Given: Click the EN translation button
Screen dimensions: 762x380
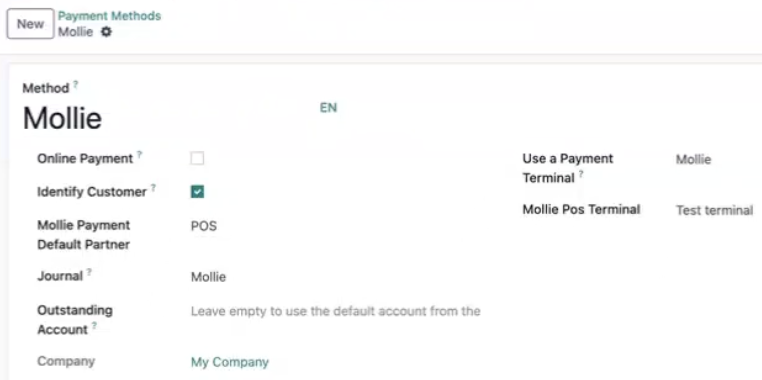Looking at the screenshot, I should tap(329, 108).
